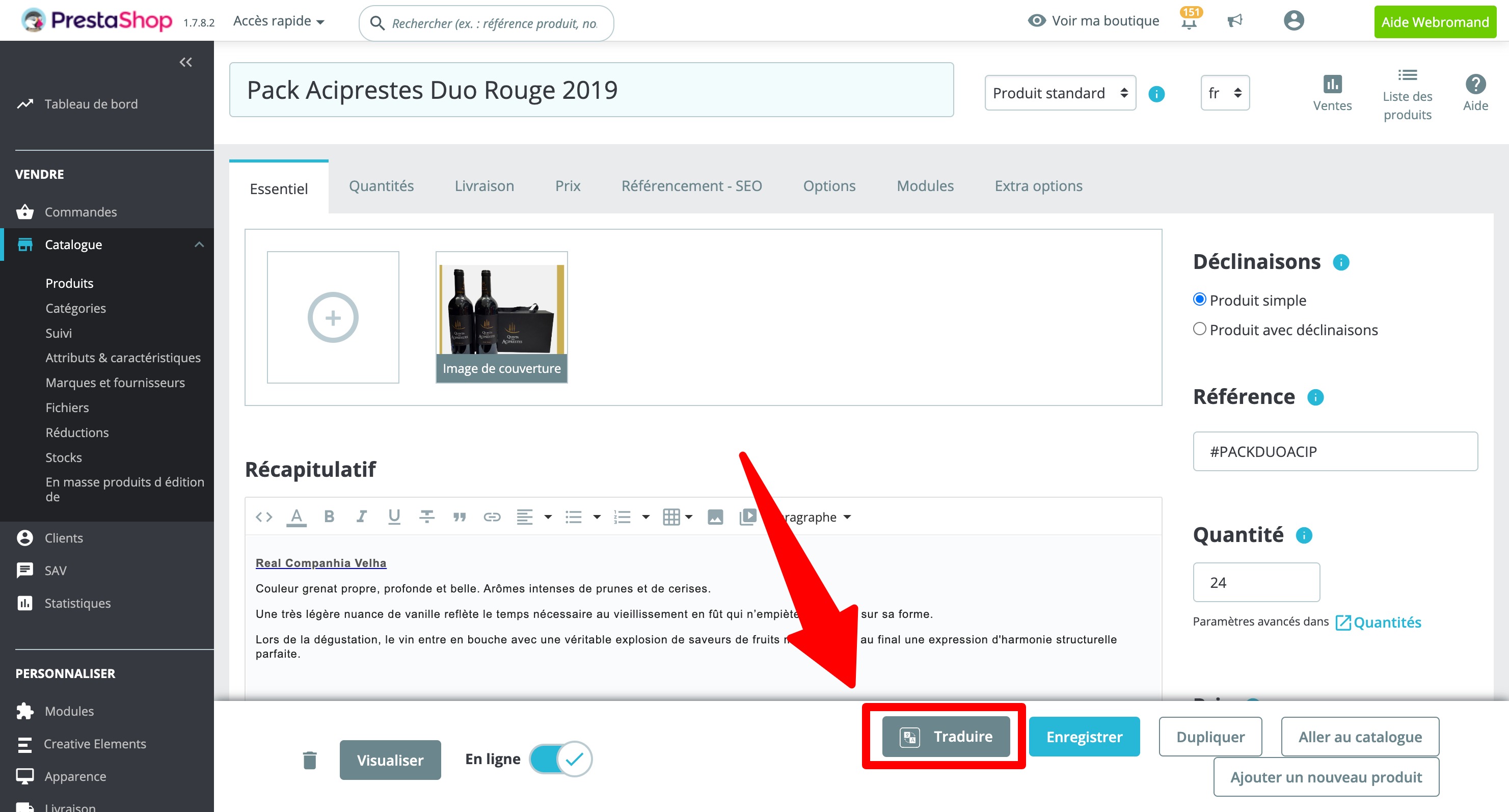This screenshot has height=812, width=1509.
Task: Apply strikethrough formatting in editor
Action: click(x=427, y=516)
